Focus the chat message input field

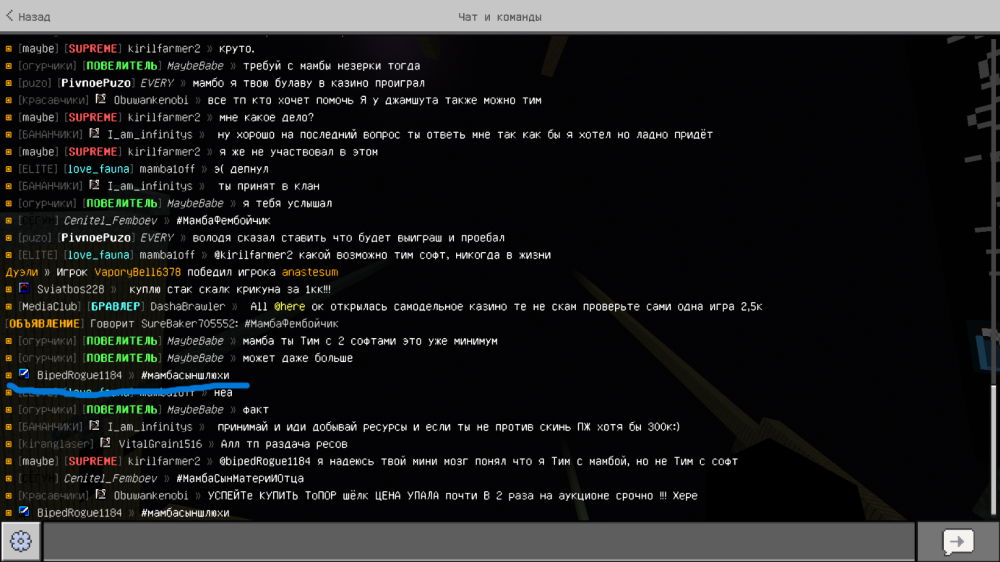tap(479, 542)
